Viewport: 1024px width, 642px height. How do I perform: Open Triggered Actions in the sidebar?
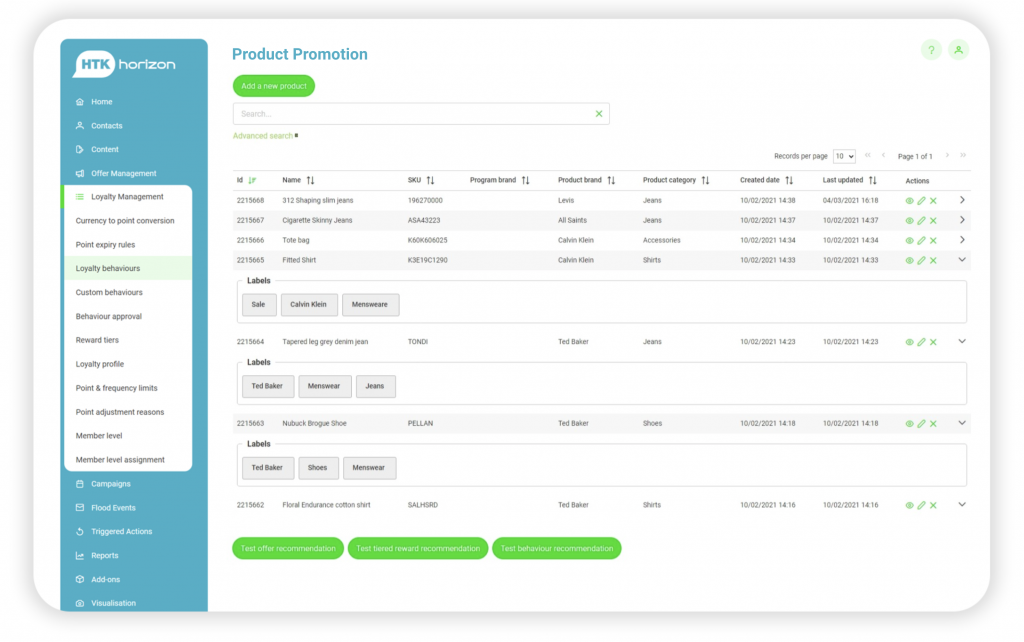coord(121,532)
